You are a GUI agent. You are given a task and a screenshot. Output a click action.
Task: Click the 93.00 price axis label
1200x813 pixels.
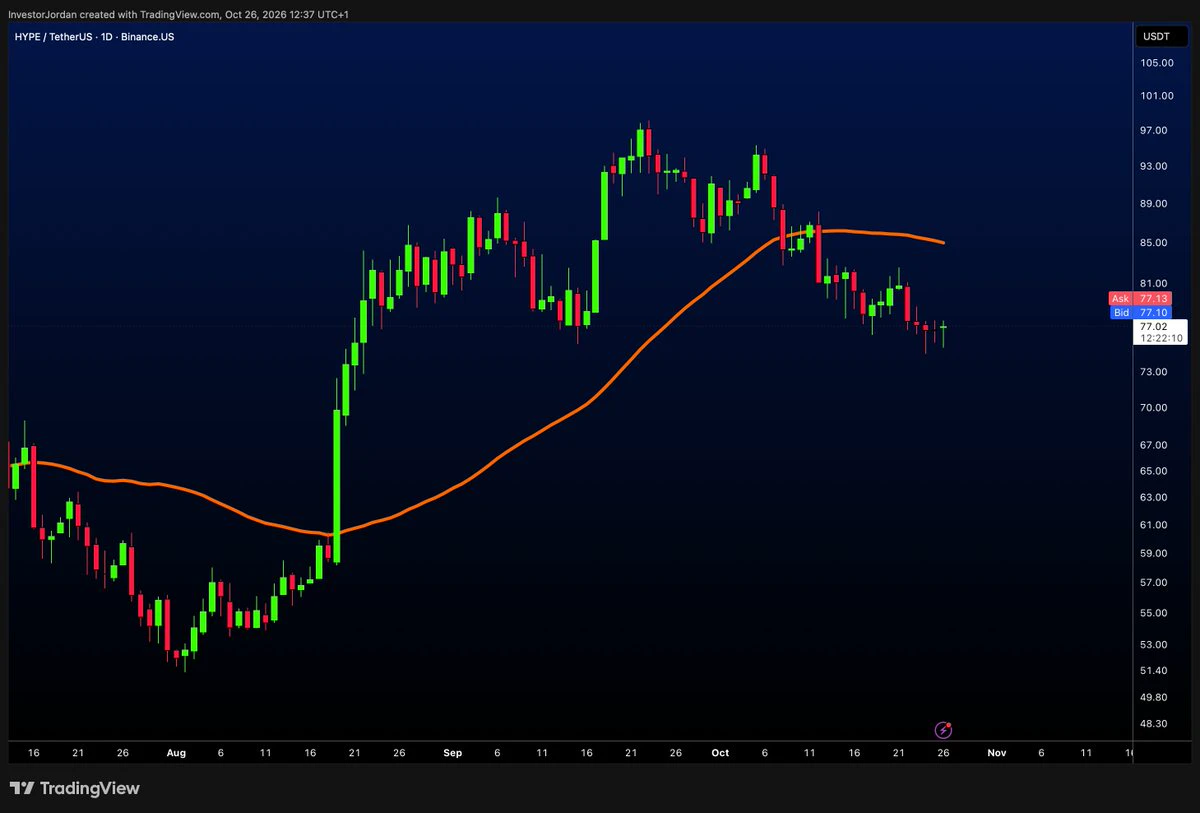[1154, 166]
